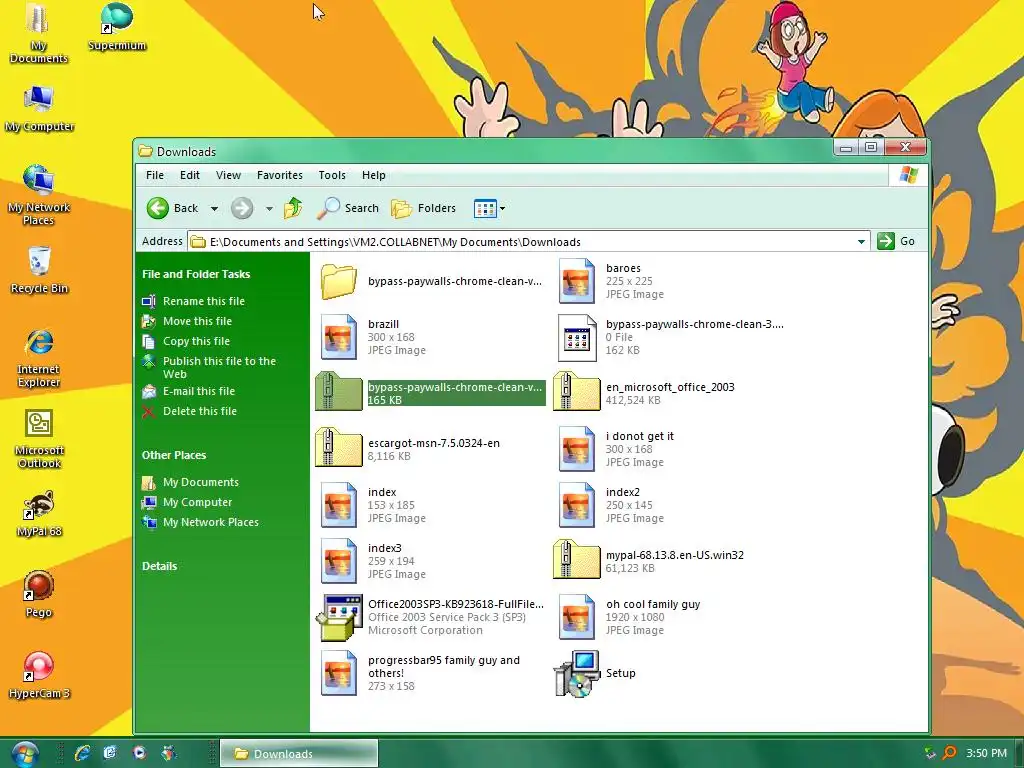1024x768 pixels.
Task: Click Move this file
Action: pos(197,321)
